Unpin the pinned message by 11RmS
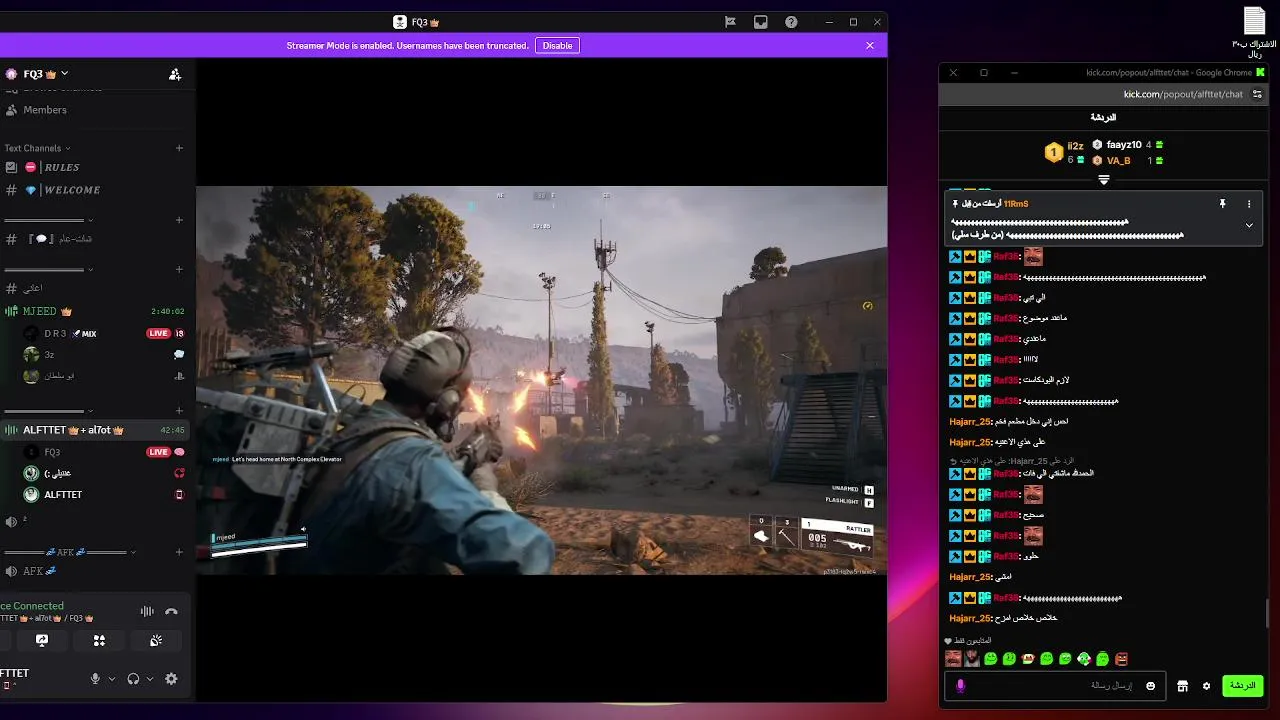The width and height of the screenshot is (1280, 720). 1222,204
